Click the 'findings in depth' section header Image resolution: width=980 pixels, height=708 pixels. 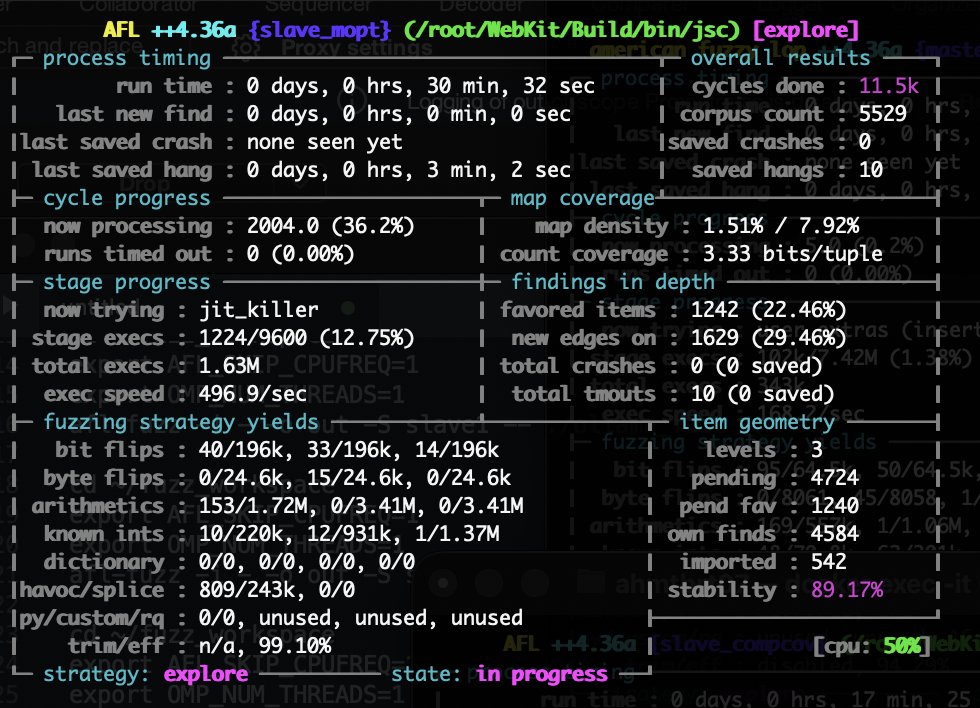pos(612,282)
